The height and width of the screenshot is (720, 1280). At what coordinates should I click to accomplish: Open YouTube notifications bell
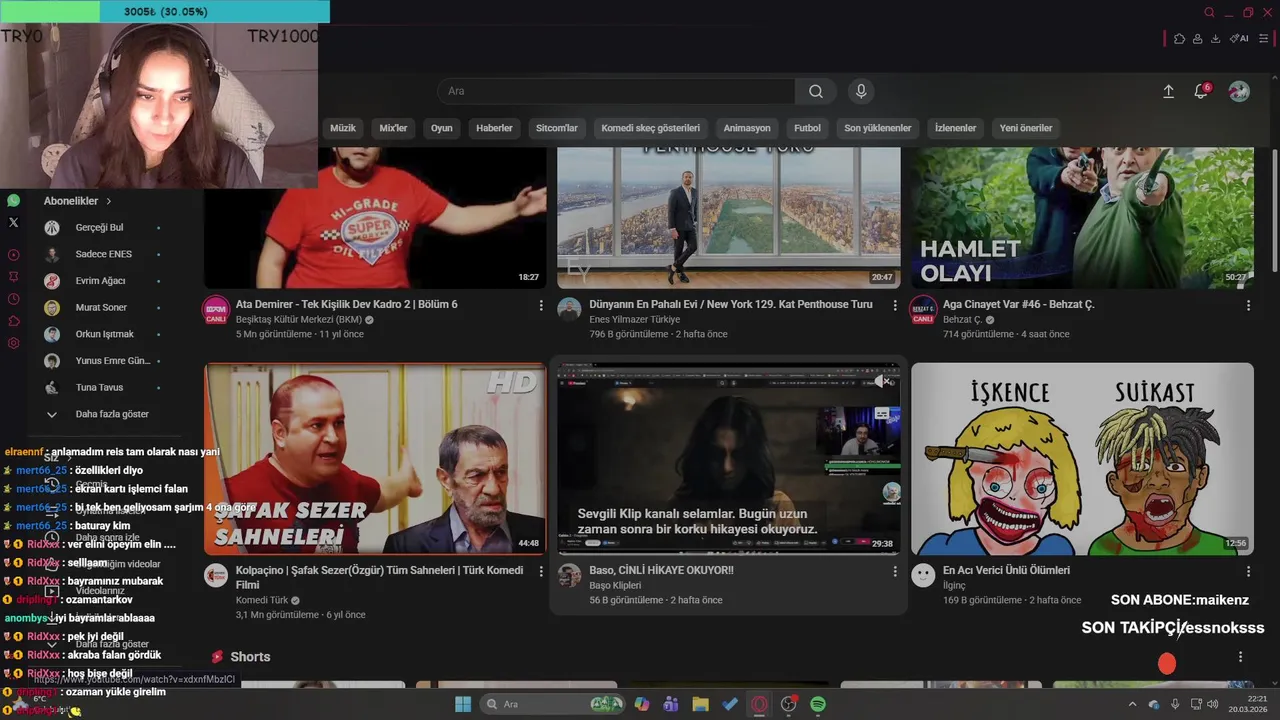1201,91
